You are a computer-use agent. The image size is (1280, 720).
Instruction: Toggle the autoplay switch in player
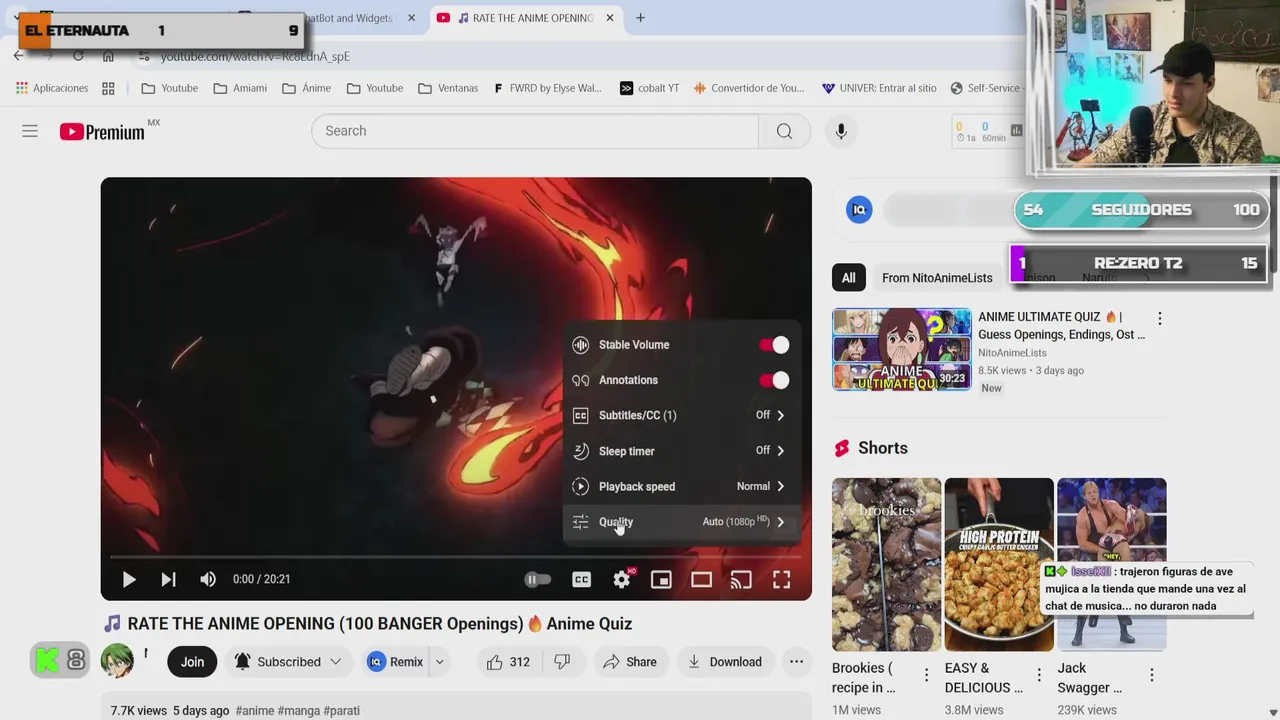538,579
